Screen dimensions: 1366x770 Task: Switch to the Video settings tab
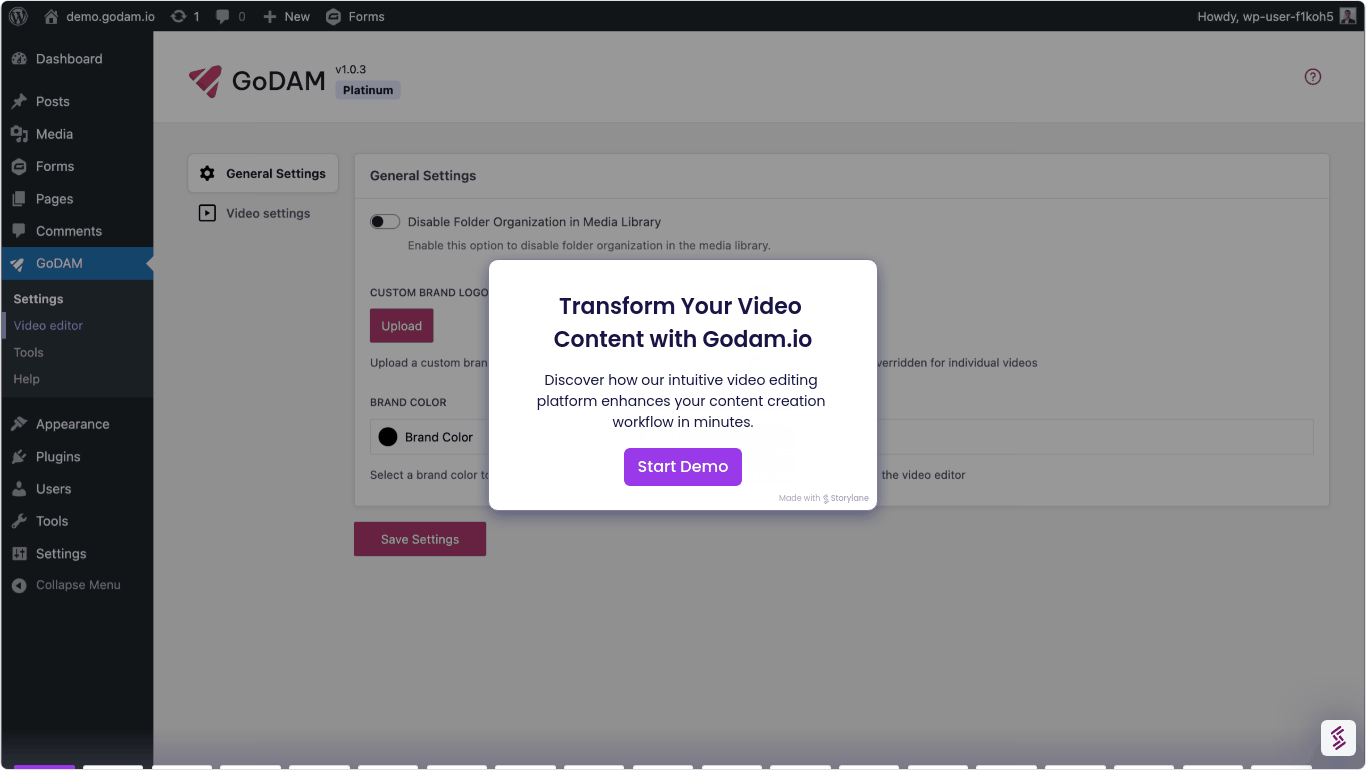click(263, 213)
